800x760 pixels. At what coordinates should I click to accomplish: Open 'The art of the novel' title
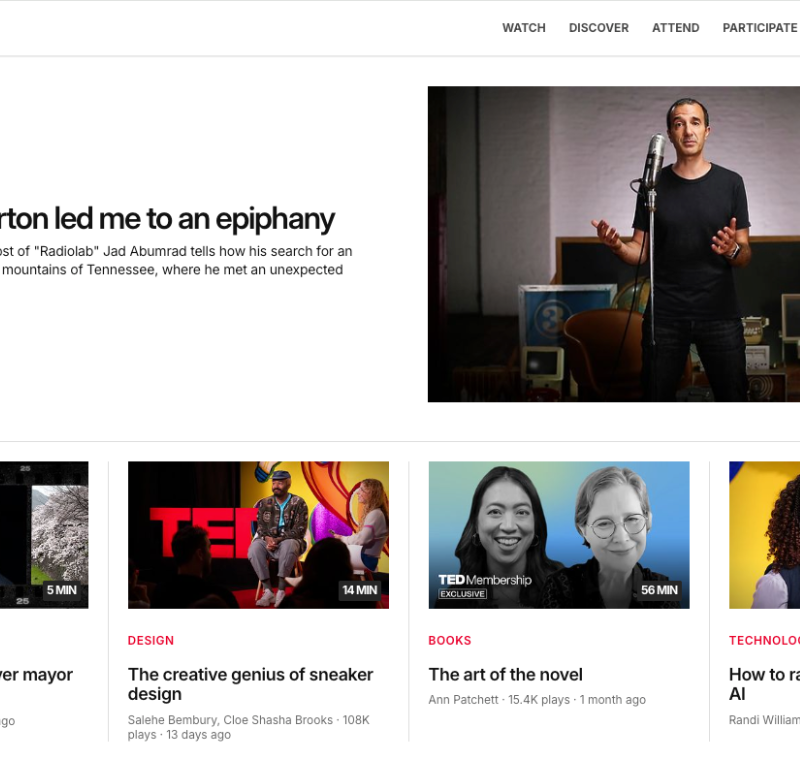[x=505, y=675]
